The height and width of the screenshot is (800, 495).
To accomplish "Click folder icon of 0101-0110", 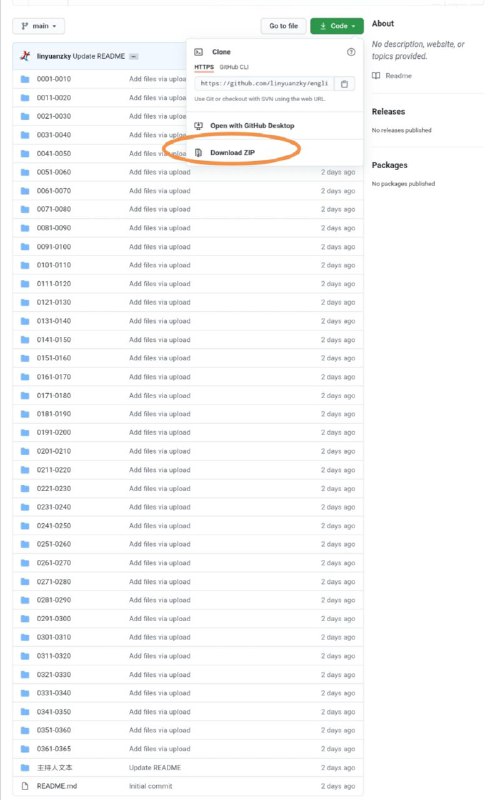I will [24, 265].
